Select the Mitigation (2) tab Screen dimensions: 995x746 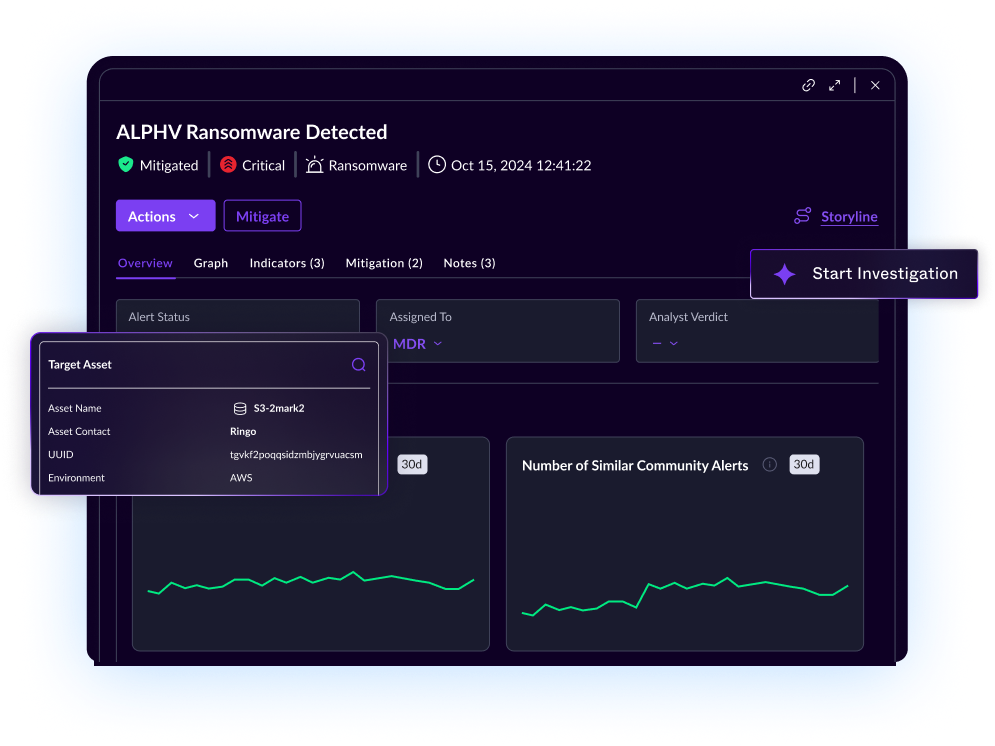pos(384,263)
